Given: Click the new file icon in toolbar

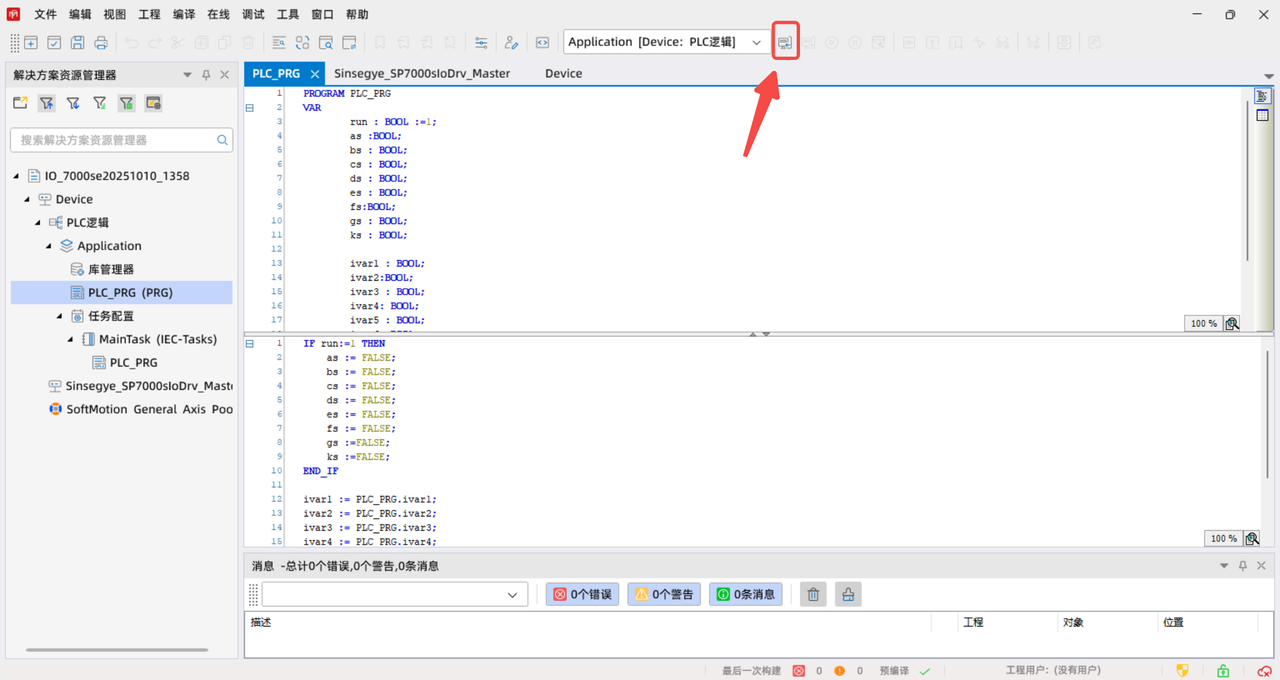Looking at the screenshot, I should click(x=31, y=43).
